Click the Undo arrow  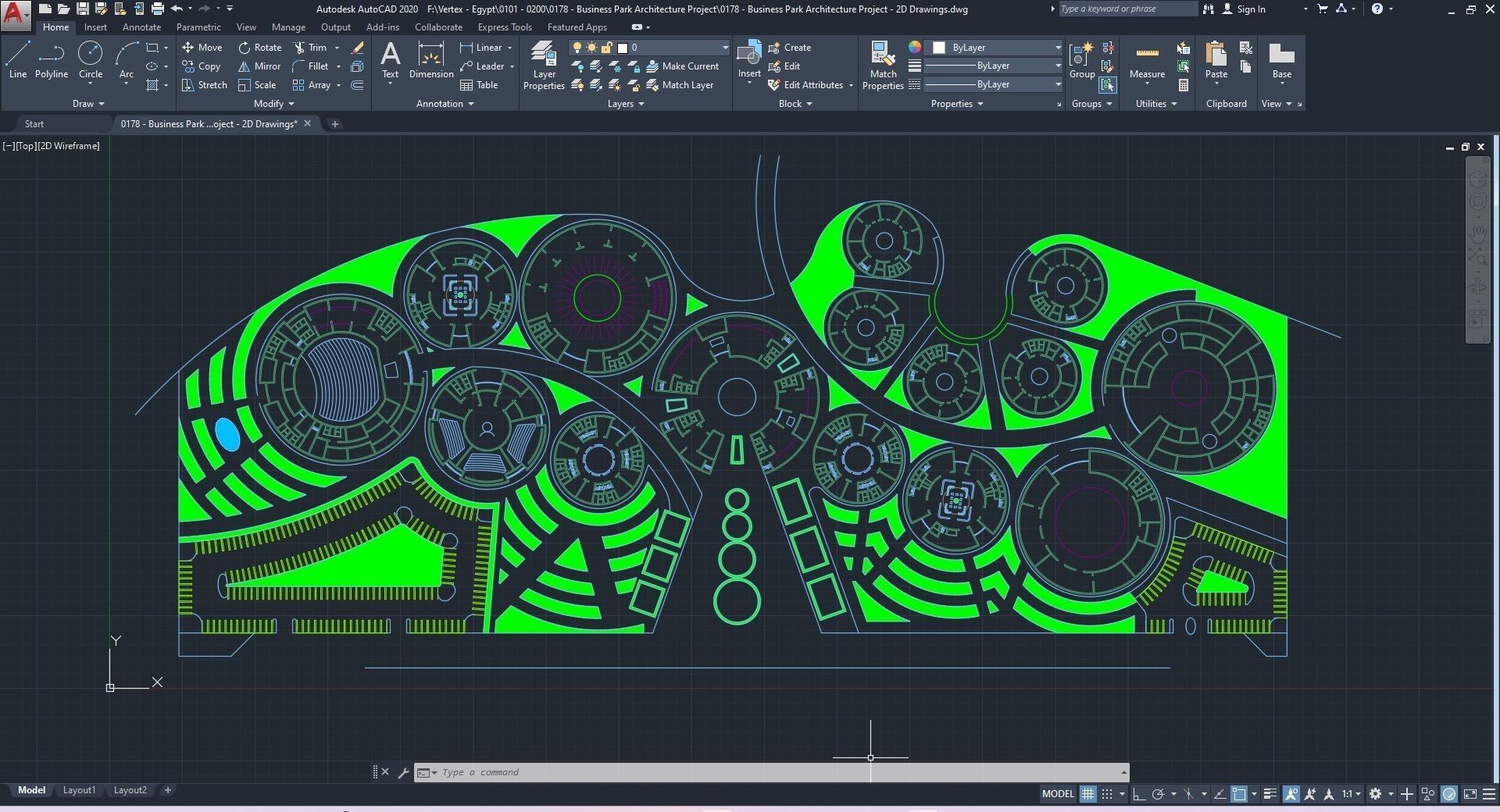point(177,9)
